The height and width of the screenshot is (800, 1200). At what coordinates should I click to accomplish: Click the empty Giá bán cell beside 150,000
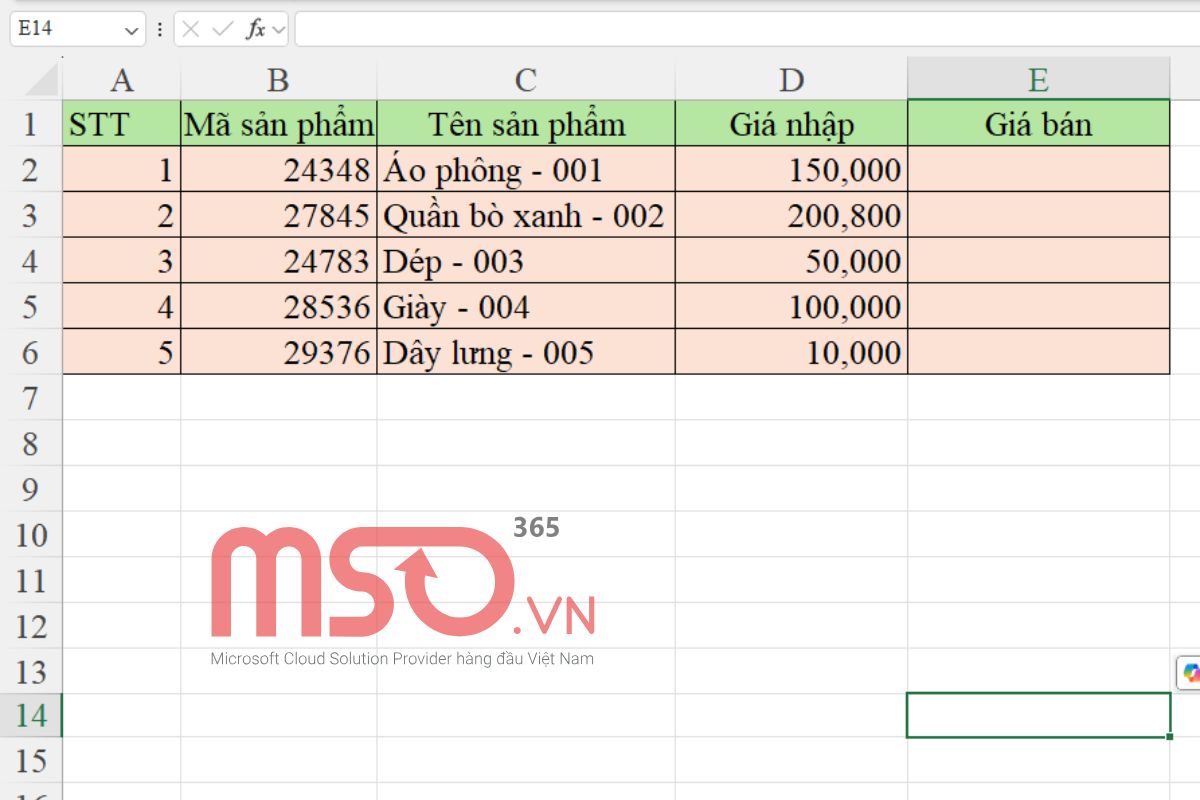tap(1038, 170)
